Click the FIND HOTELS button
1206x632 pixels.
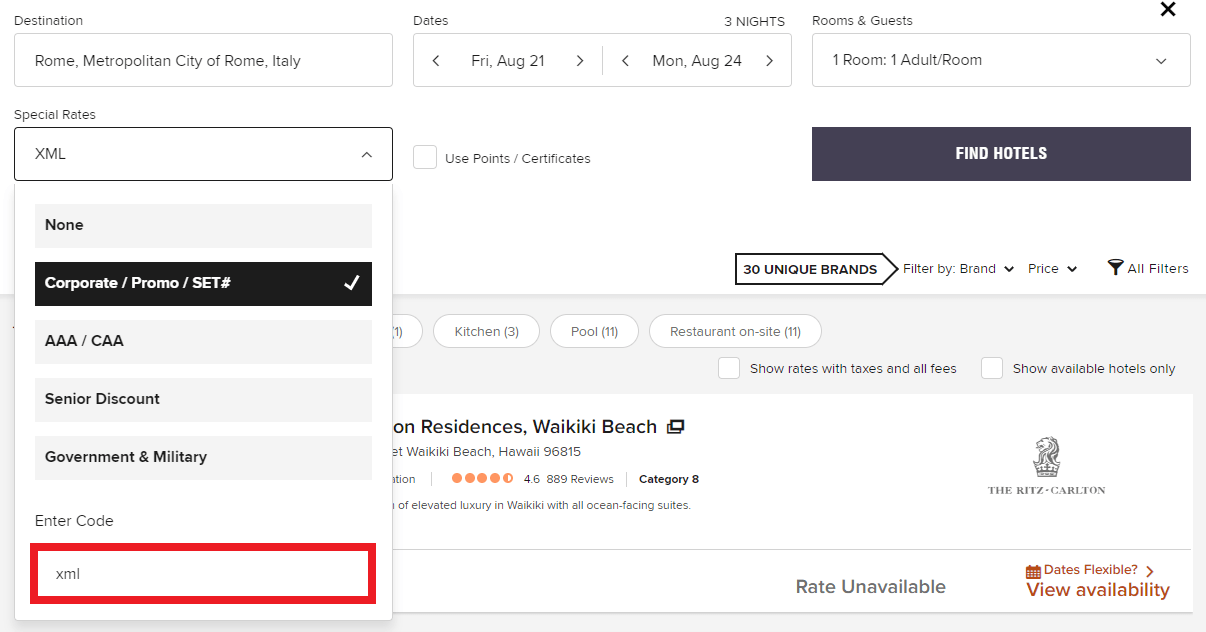click(1001, 154)
